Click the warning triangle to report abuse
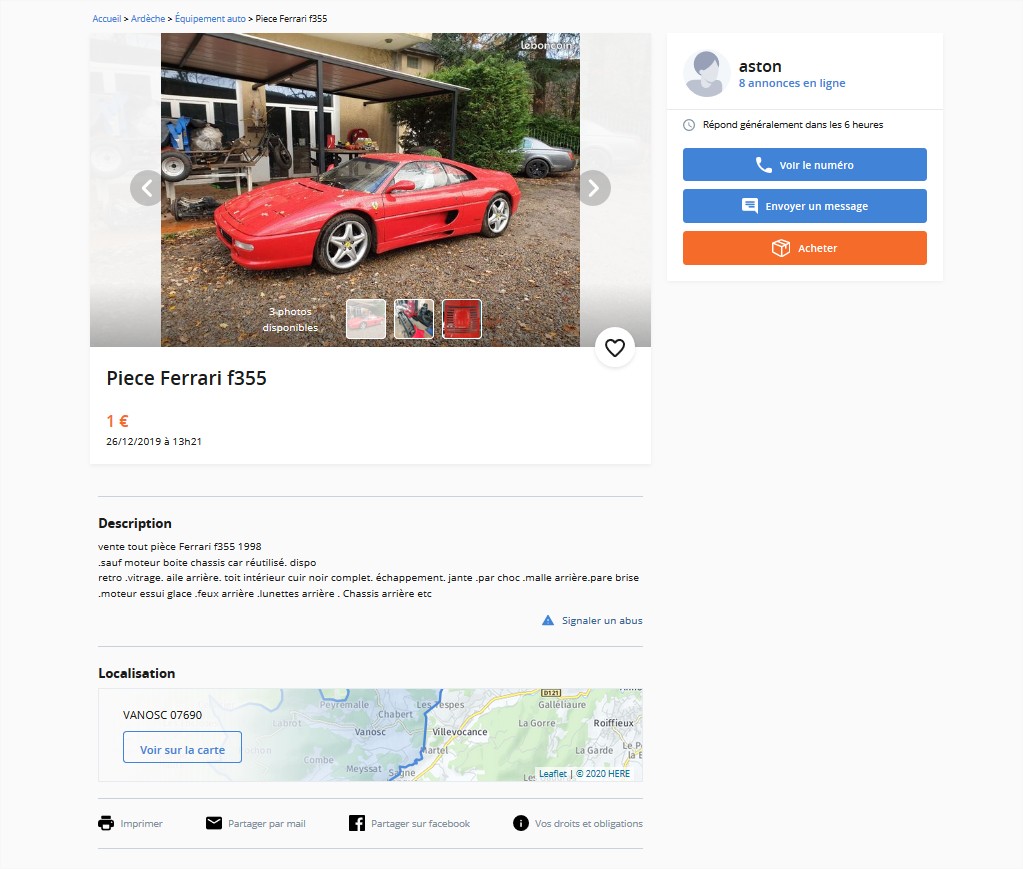The image size is (1023, 869). click(548, 620)
